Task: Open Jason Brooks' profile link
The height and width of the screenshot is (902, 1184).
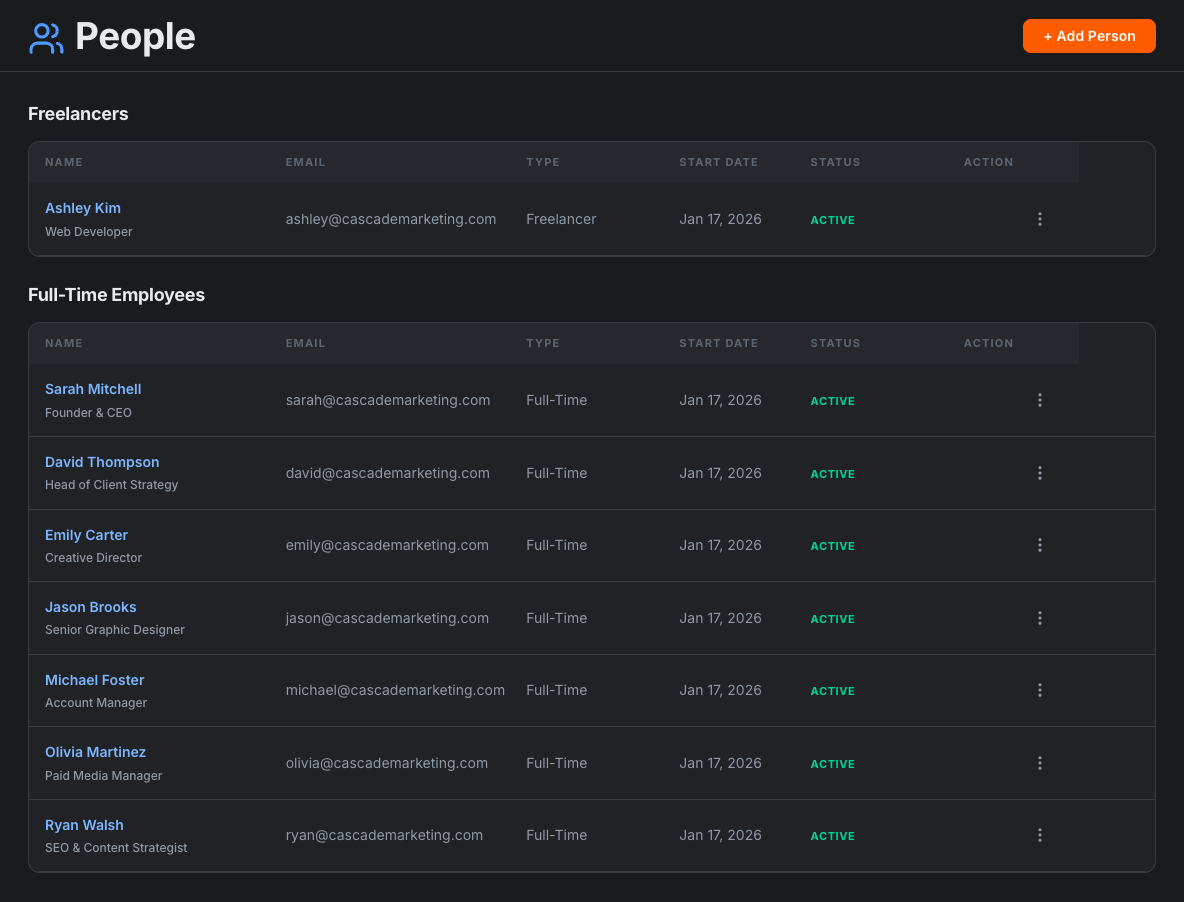Action: tap(91, 608)
